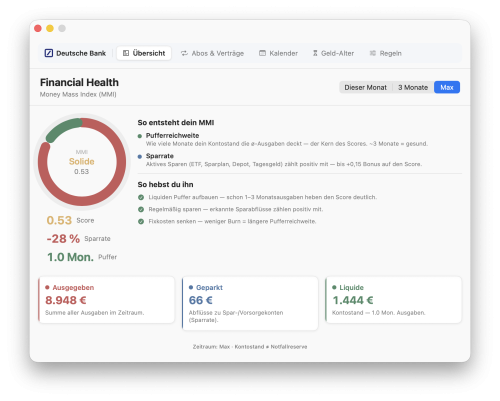Image resolution: width=500 pixels, height=401 pixels.
Task: Click the 1.0 Mon. Puffer value
Action: 70,257
